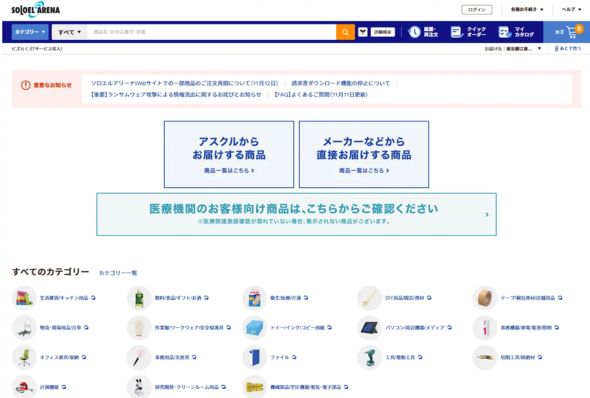Click the yellow machine parts category thumbnail
This screenshot has height=398, width=590.
pos(254,387)
